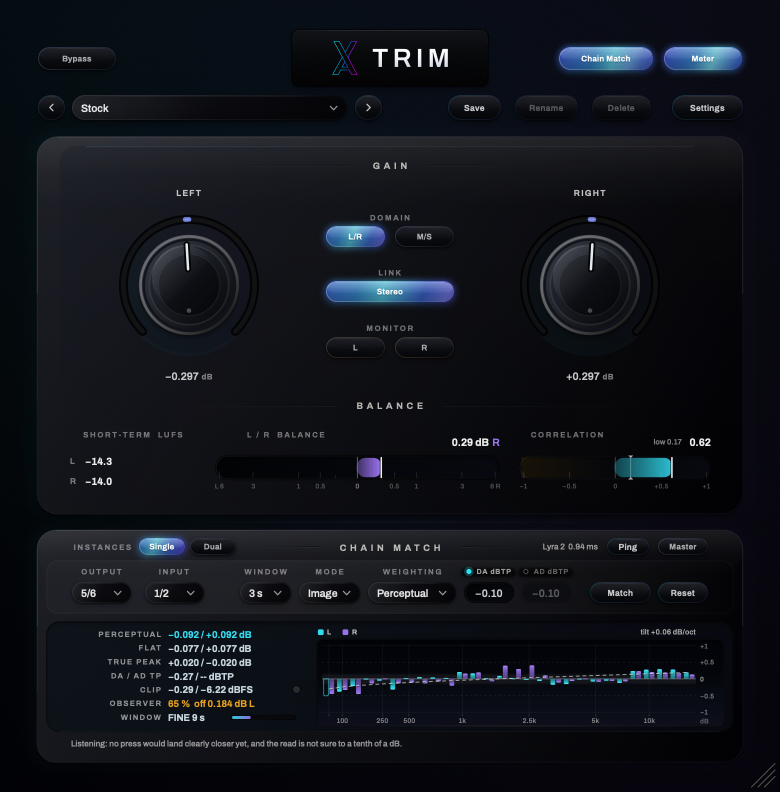780x792 pixels.
Task: Select L/R domain
Action: point(355,236)
